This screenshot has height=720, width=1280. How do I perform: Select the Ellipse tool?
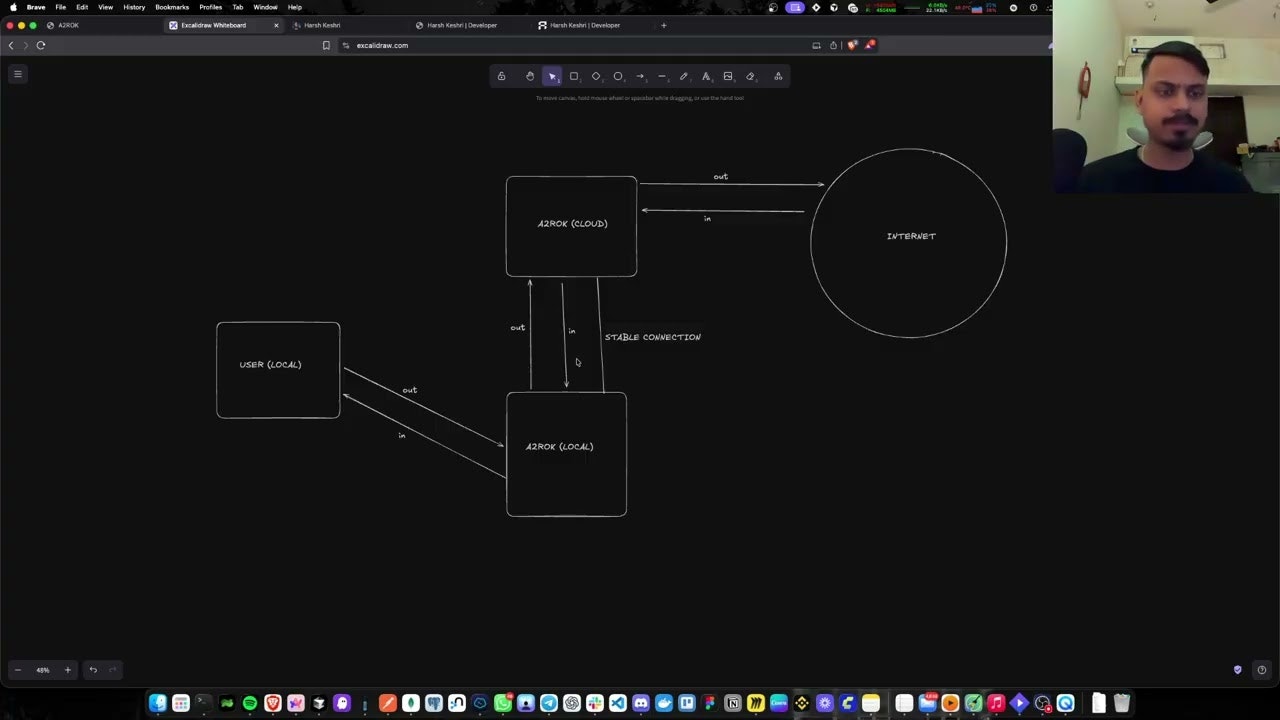click(618, 76)
